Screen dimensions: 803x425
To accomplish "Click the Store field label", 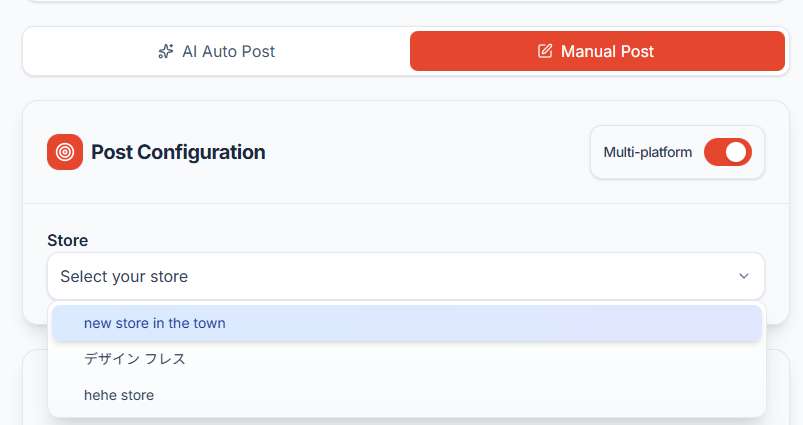I will tap(68, 240).
